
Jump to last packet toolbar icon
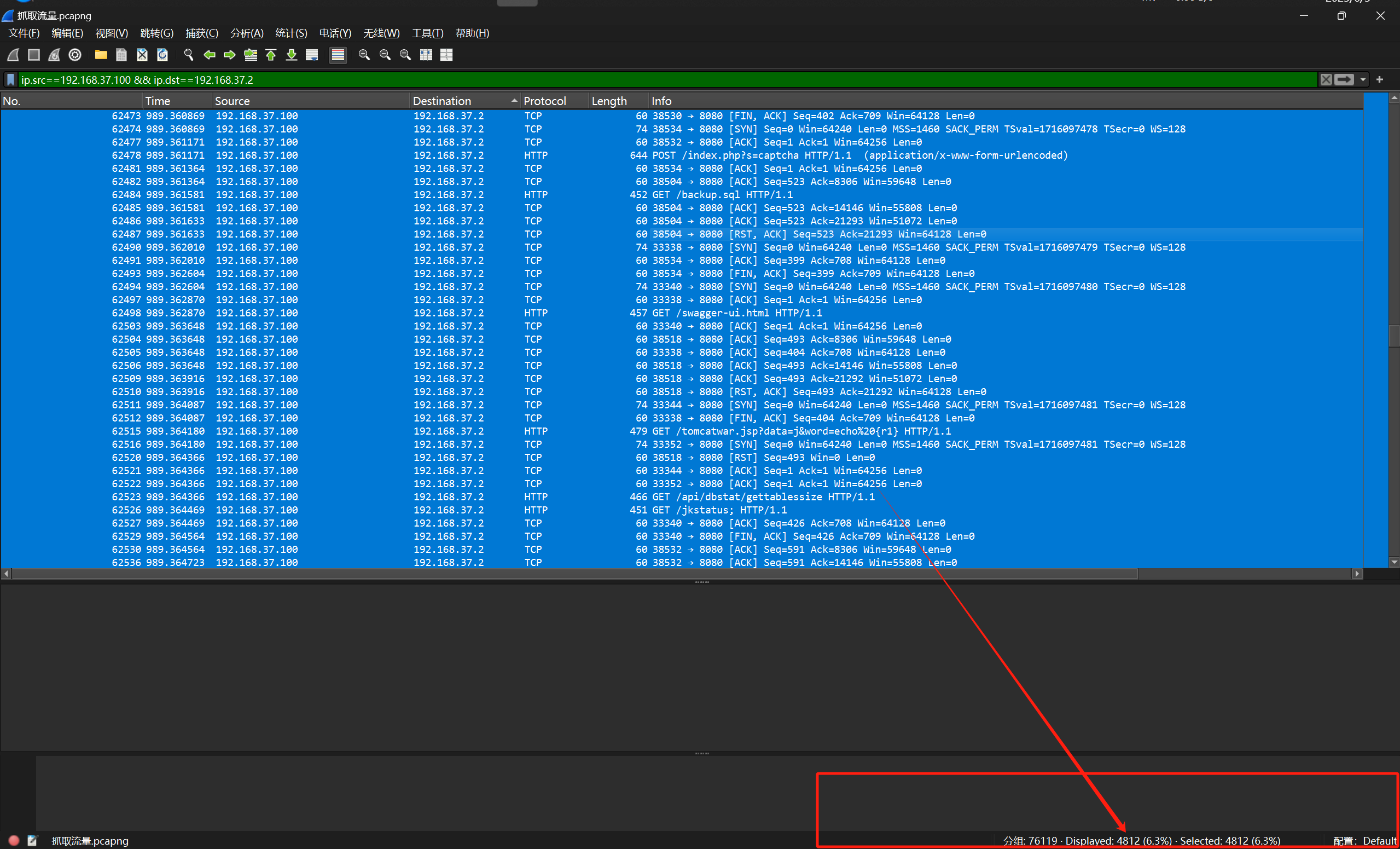pos(292,55)
